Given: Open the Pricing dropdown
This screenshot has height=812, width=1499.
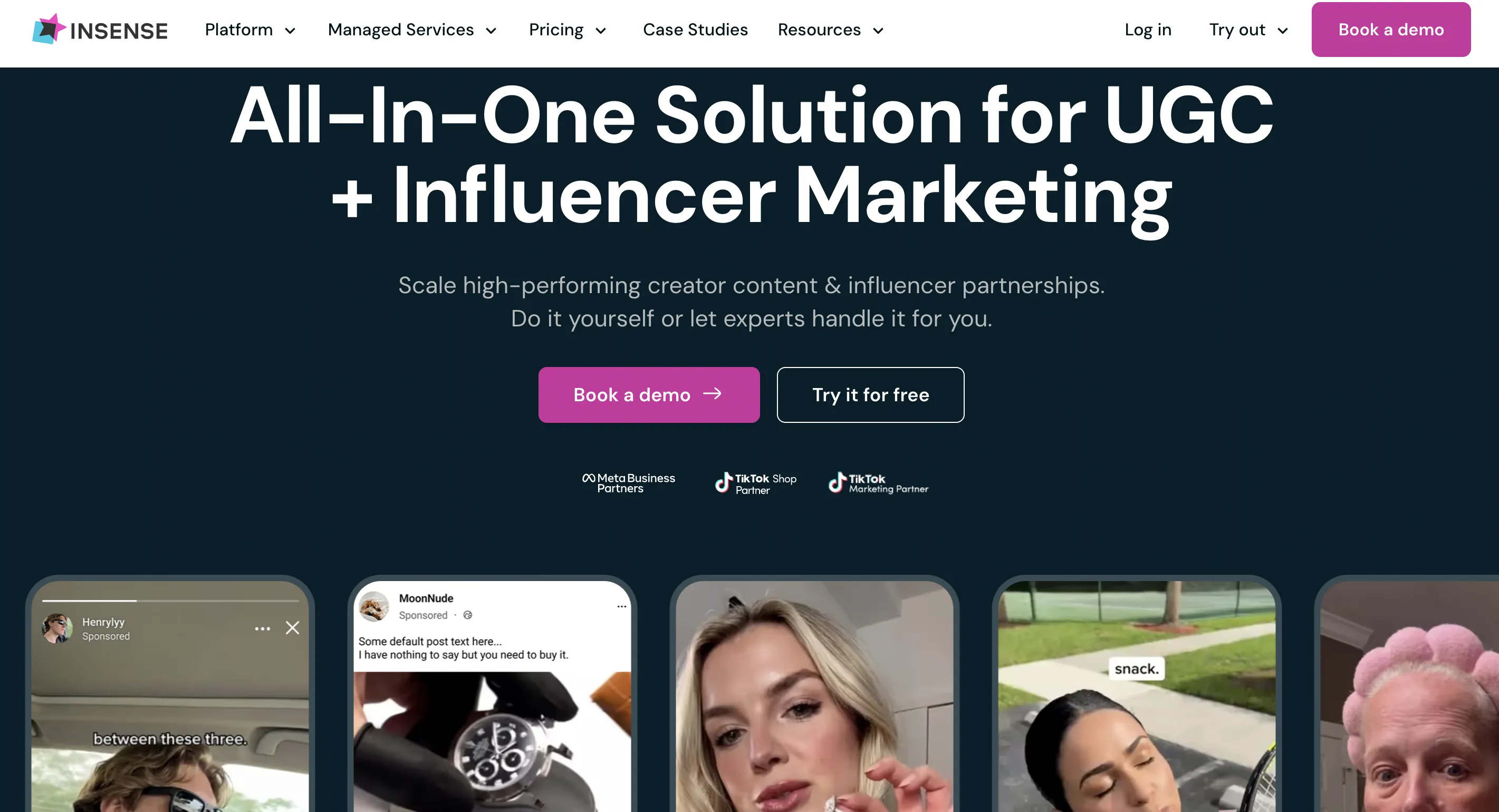Looking at the screenshot, I should click(x=568, y=30).
